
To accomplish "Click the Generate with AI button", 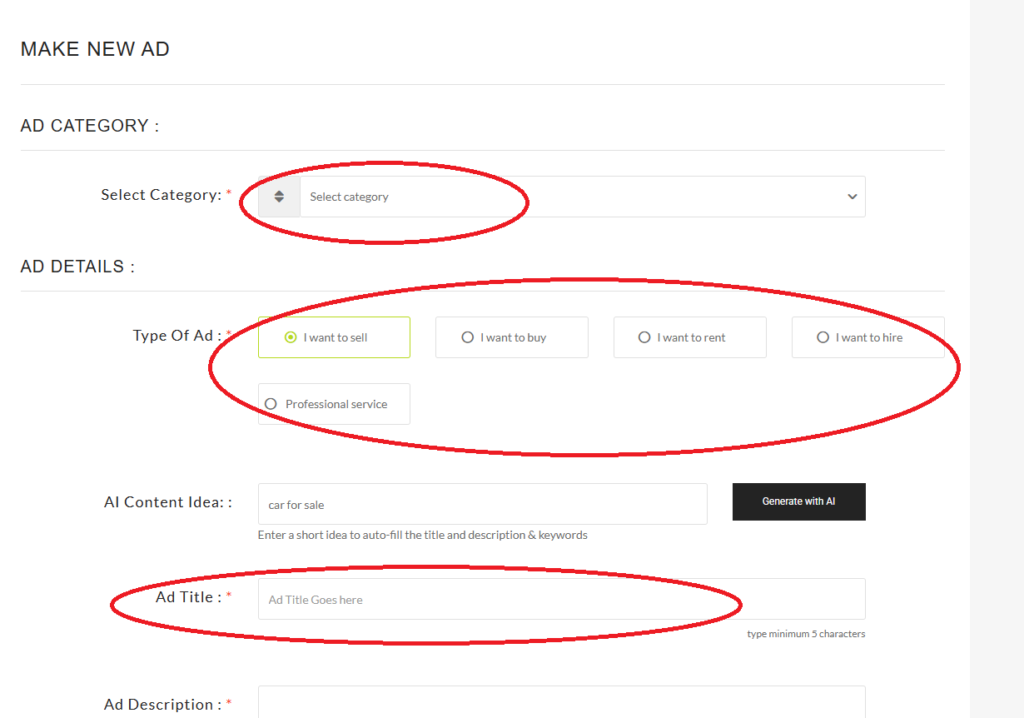I will pyautogui.click(x=799, y=502).
